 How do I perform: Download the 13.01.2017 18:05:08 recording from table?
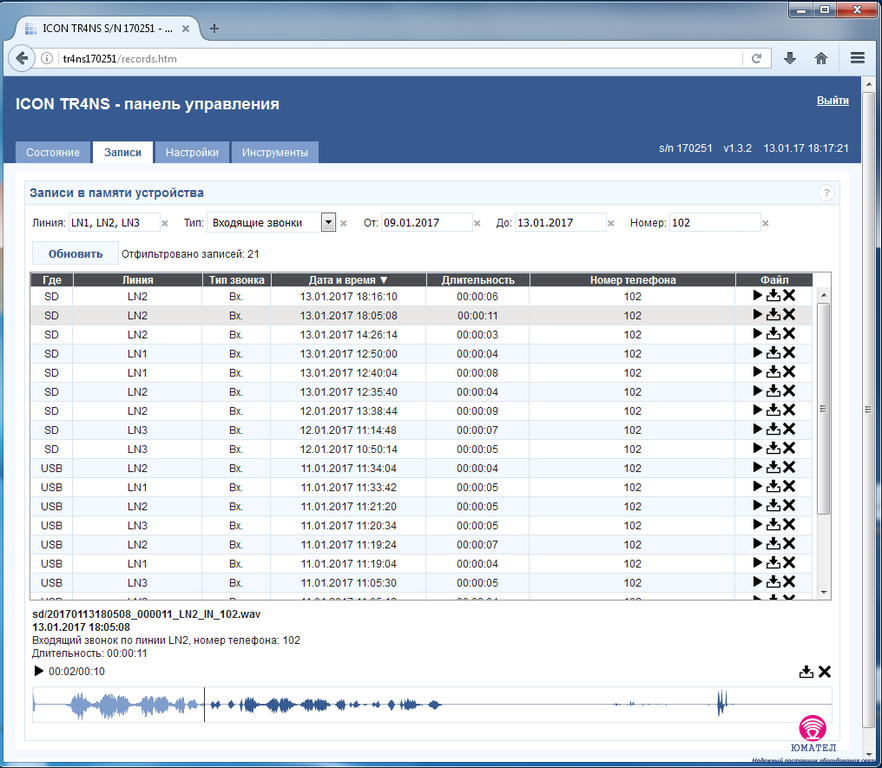click(x=773, y=315)
